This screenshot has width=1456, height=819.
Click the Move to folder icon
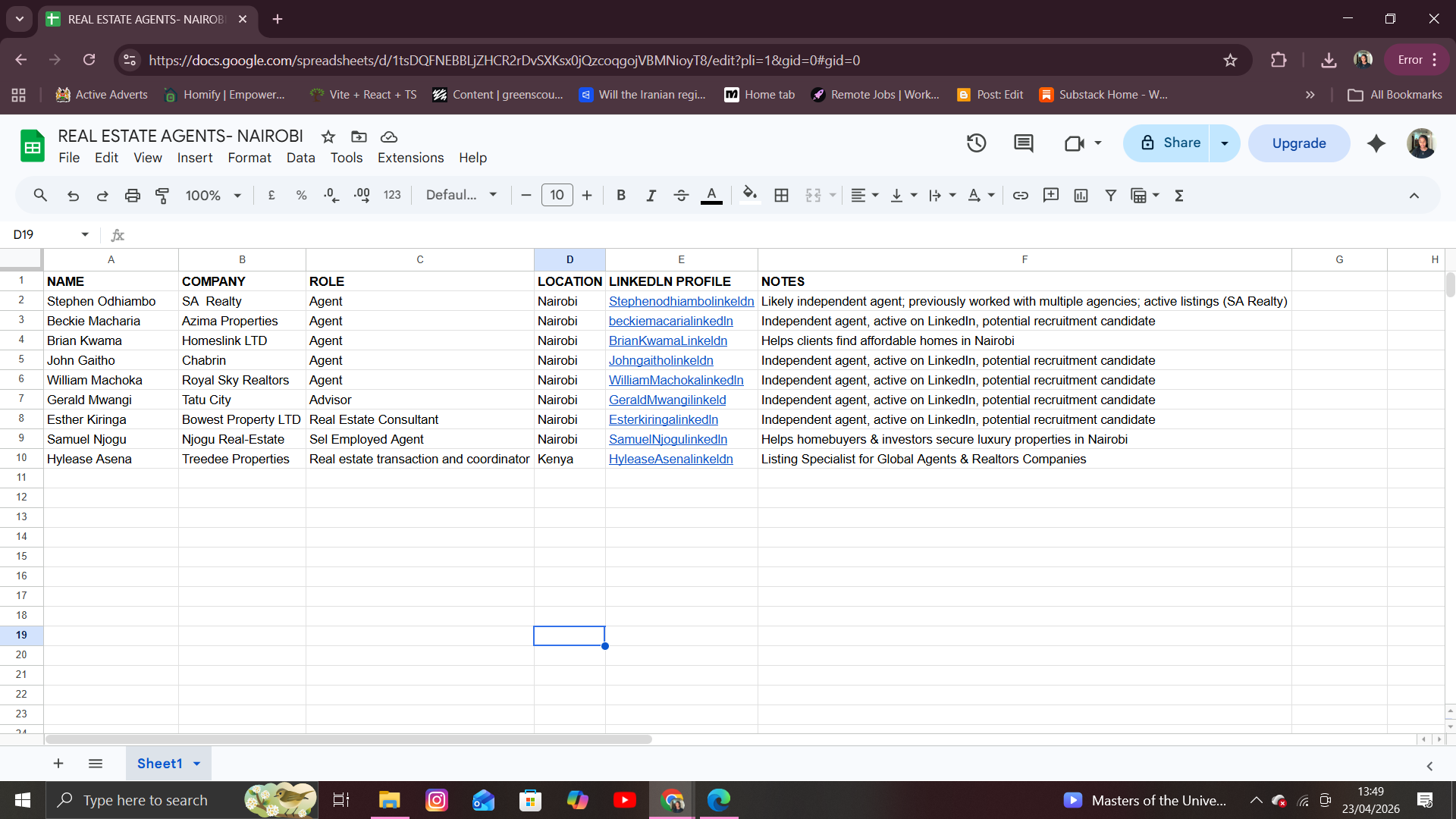[359, 136]
